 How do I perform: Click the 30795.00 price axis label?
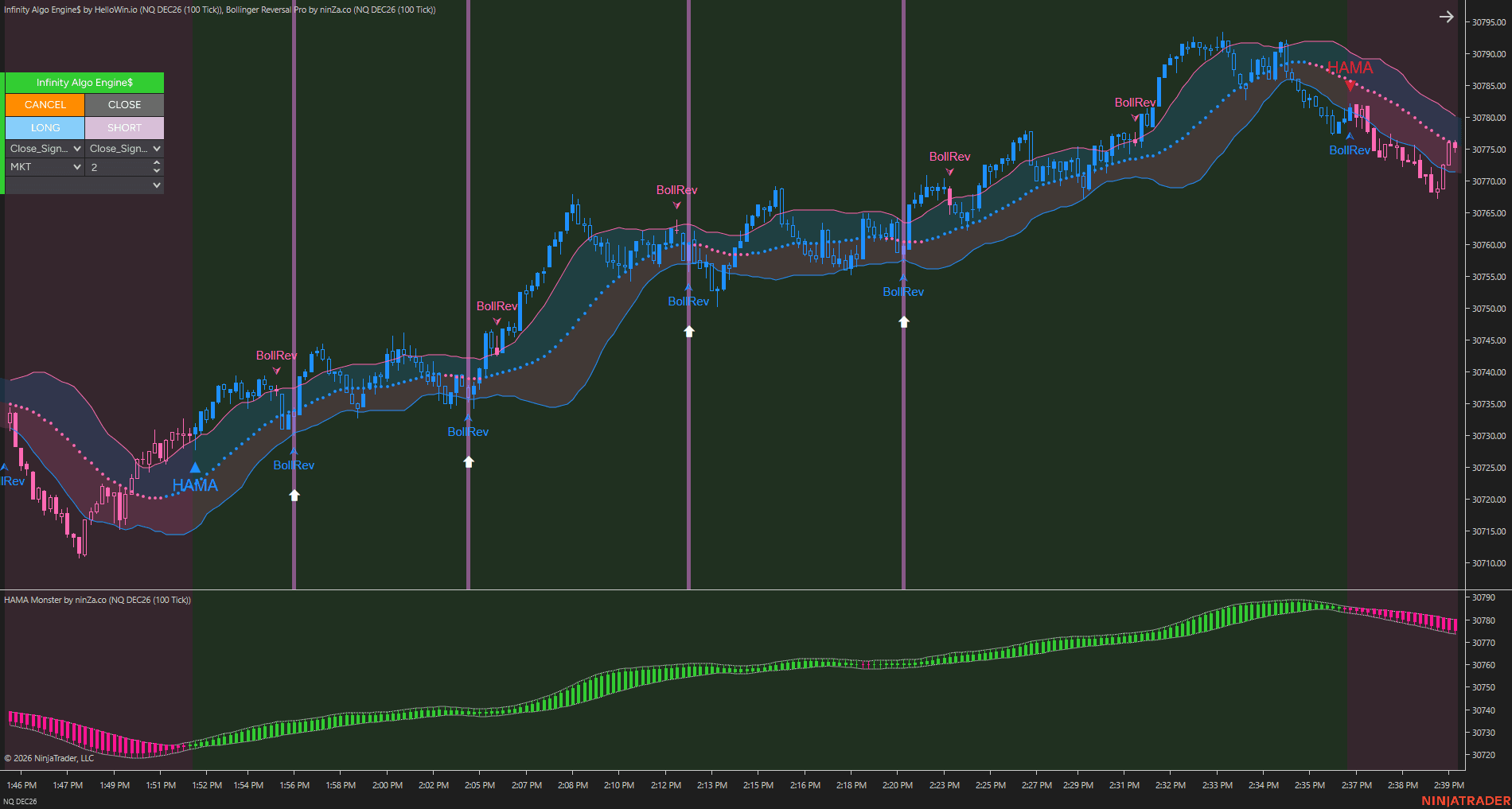[x=1488, y=22]
